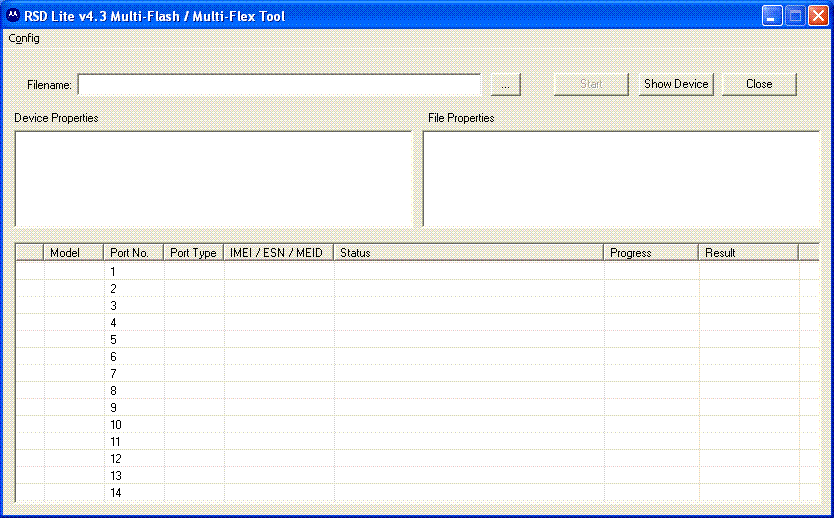Sort by the Port No. column header
This screenshot has height=520, width=834.
134,253
